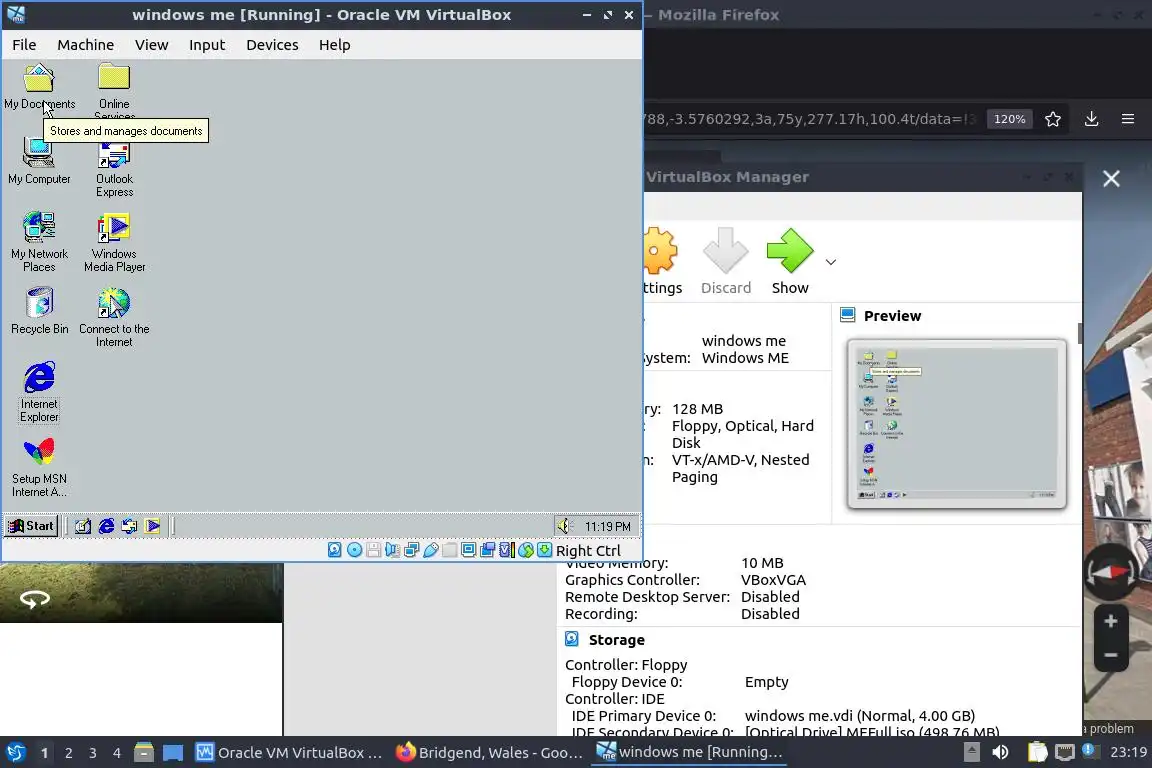Click the hard disk activity indicator in VM status bar

[334, 550]
